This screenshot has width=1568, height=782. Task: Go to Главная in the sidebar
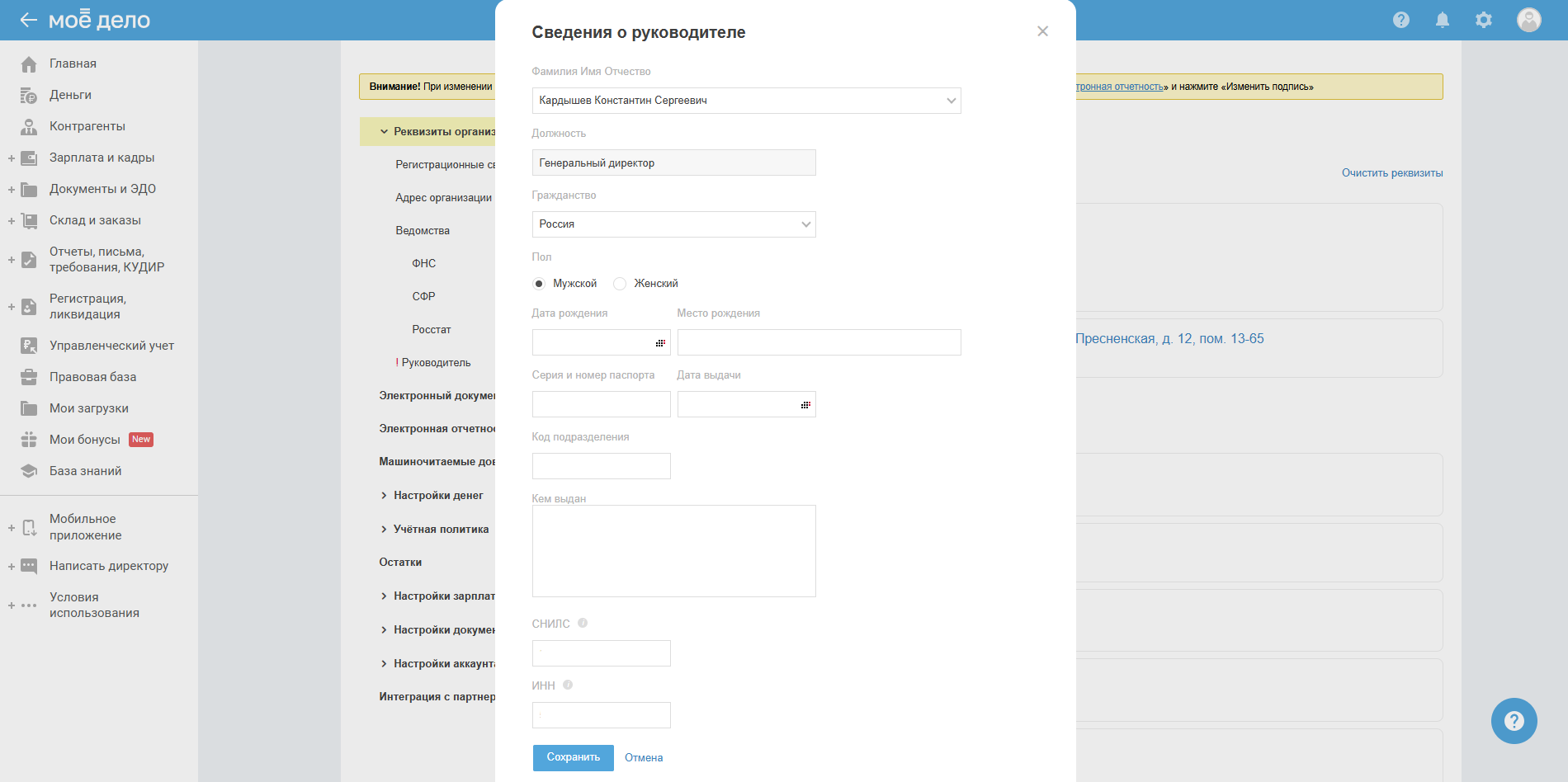click(x=73, y=64)
